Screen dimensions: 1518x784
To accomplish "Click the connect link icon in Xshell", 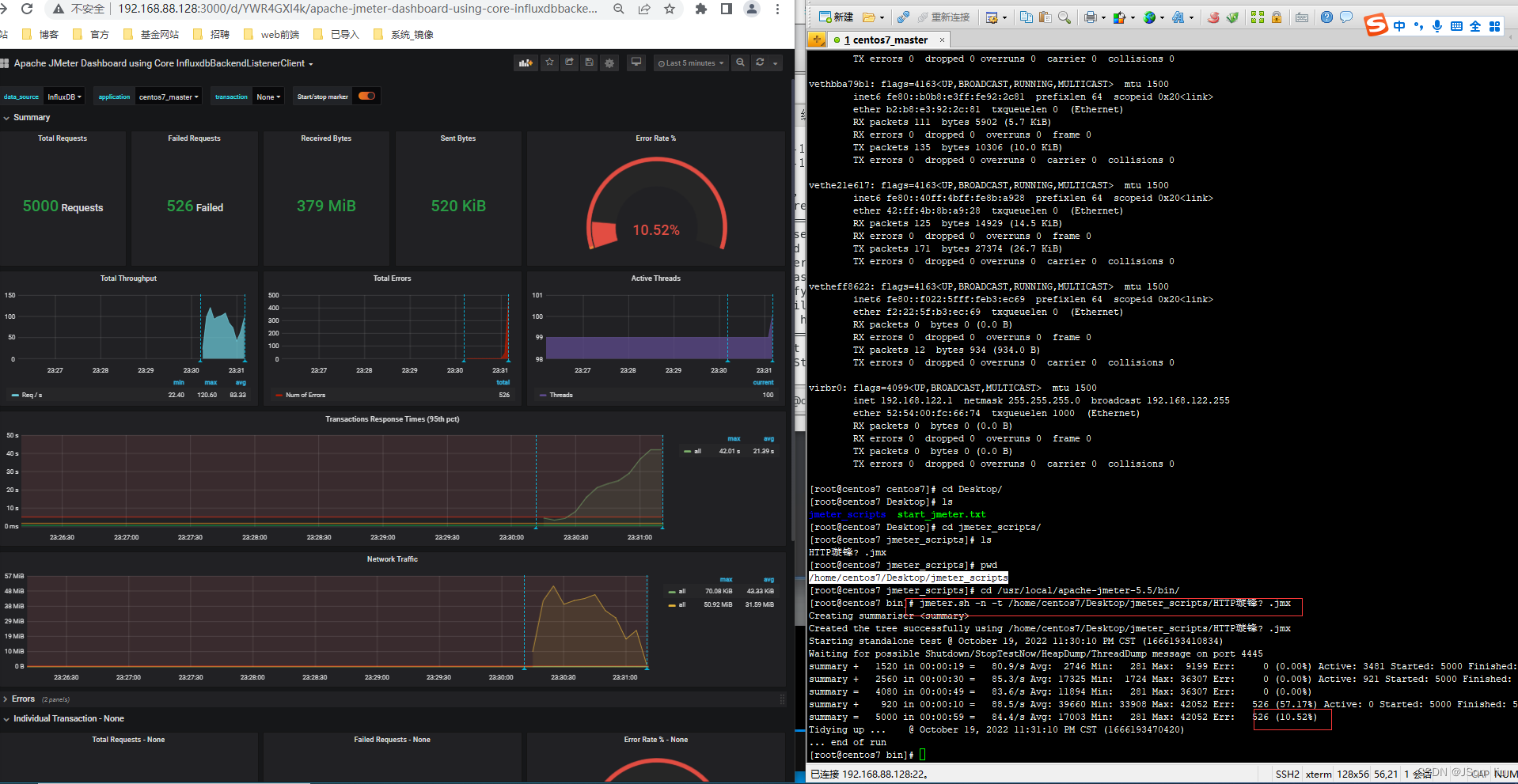I will (903, 17).
